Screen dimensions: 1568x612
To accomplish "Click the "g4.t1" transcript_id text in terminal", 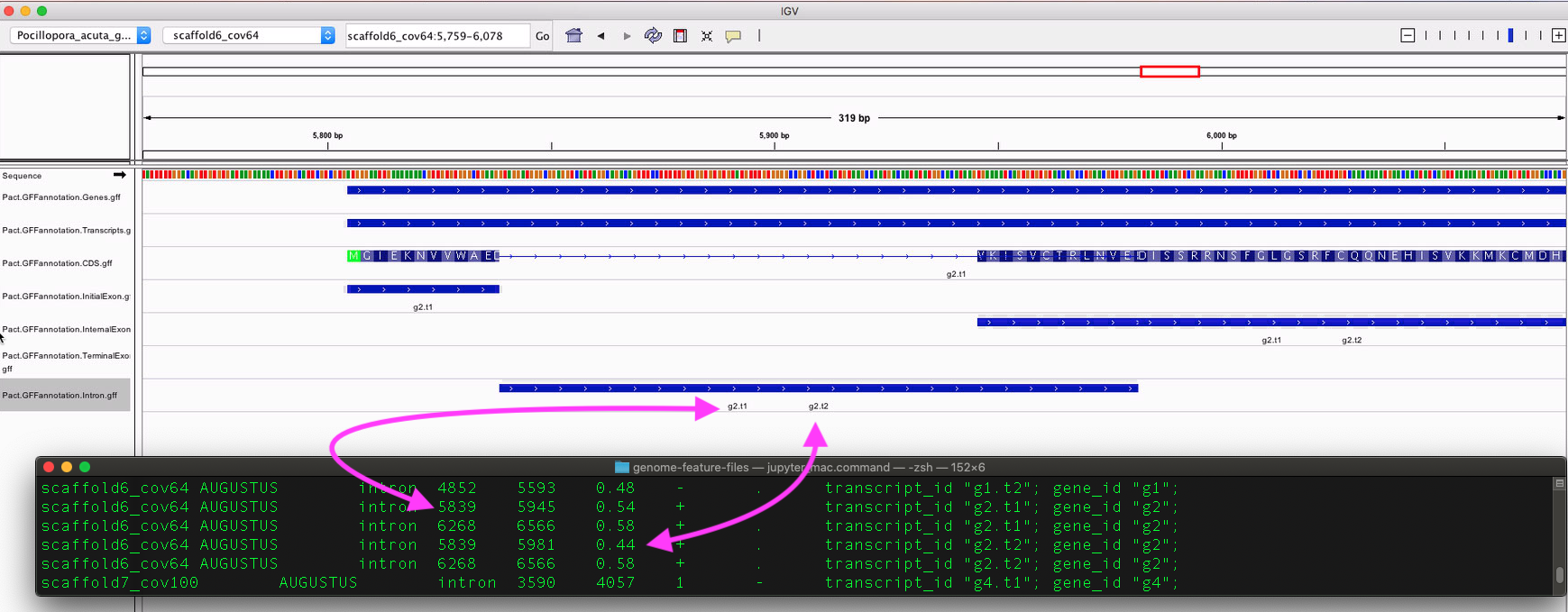I will pyautogui.click(x=997, y=582).
